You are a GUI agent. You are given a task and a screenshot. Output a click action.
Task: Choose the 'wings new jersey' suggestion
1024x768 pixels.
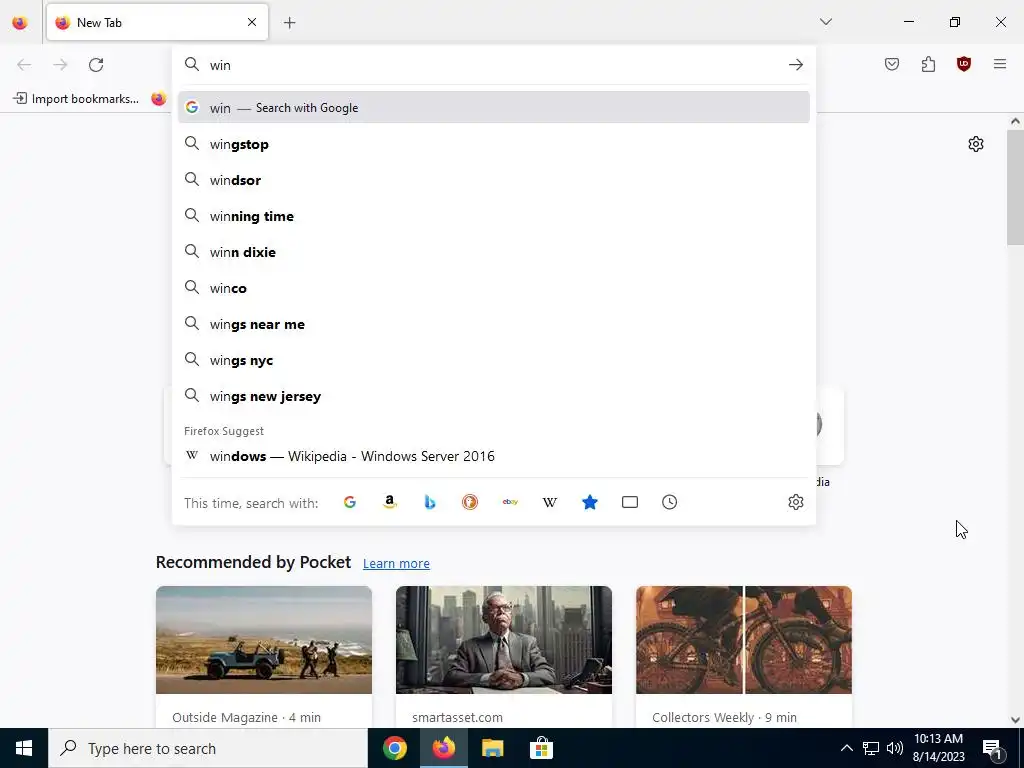494,396
